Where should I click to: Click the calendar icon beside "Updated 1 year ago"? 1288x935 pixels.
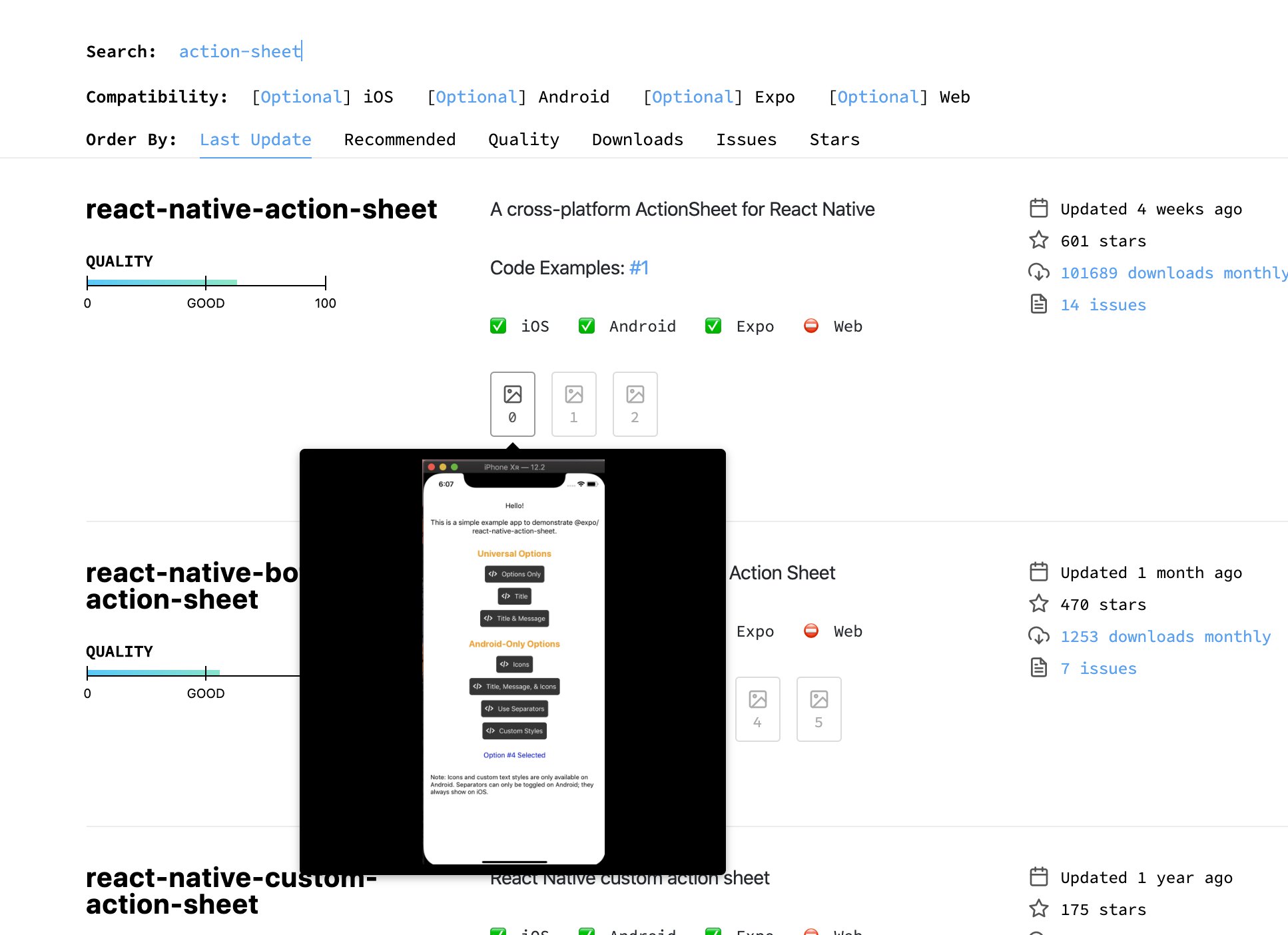1039,877
